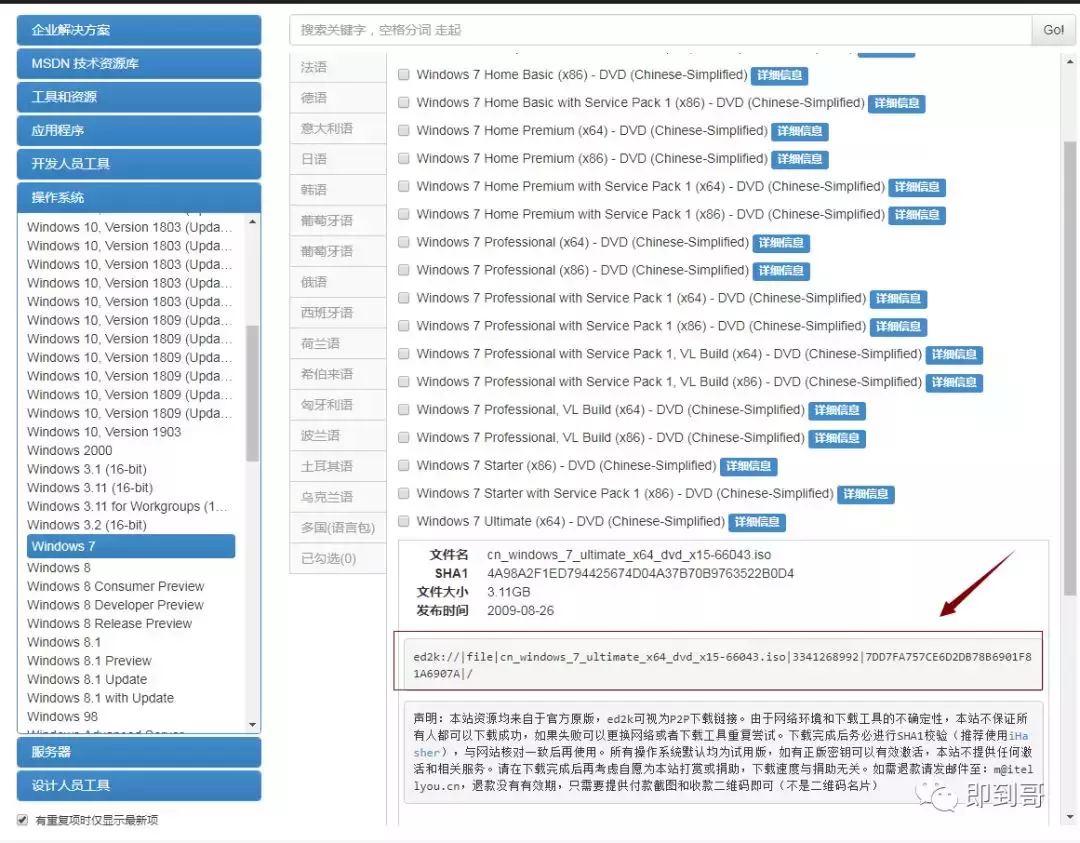Screen dimensions: 1080x843
Task: Collapse 操作系统 category header
Action: pos(138,197)
